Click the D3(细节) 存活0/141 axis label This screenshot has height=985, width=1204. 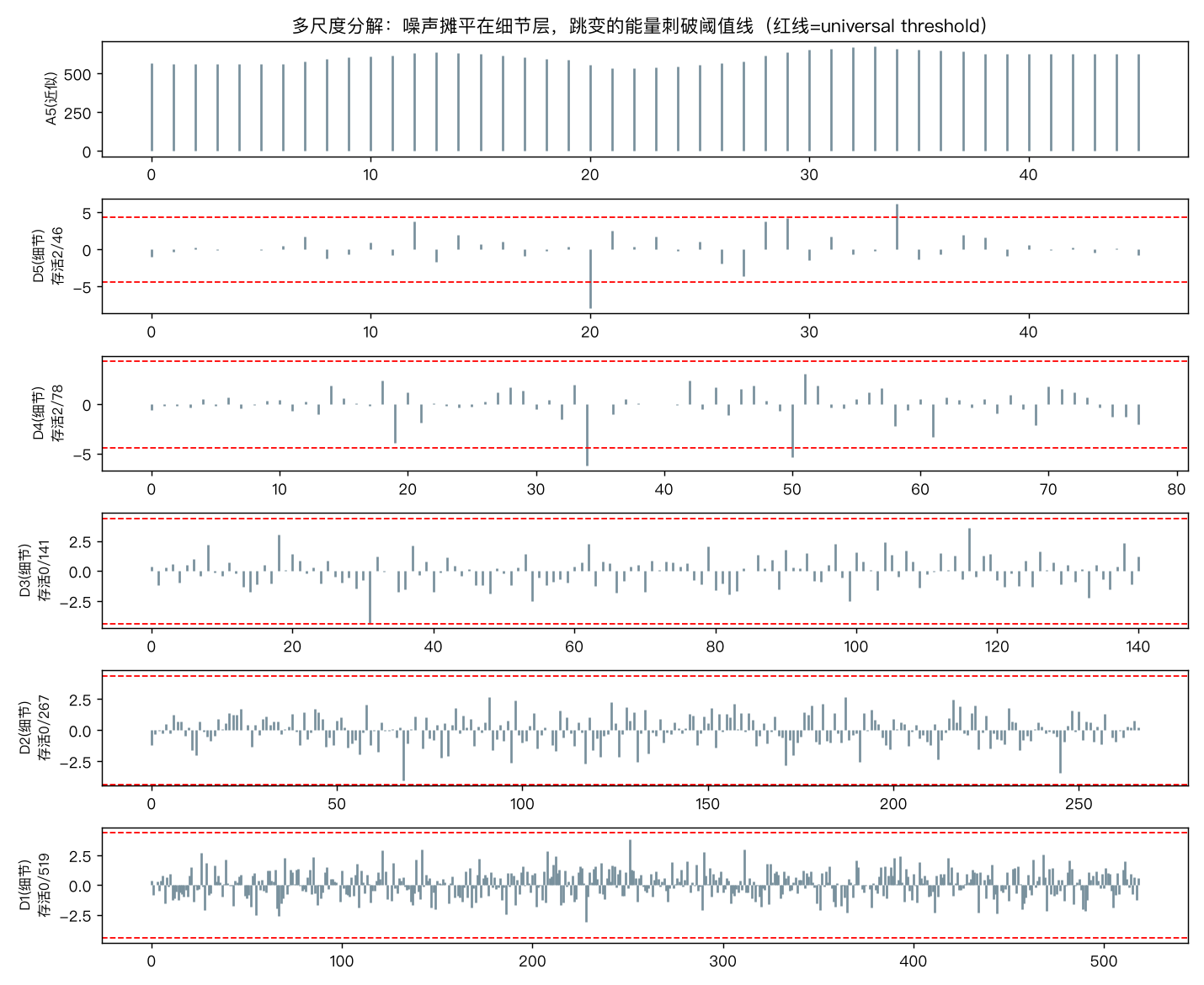[35, 571]
